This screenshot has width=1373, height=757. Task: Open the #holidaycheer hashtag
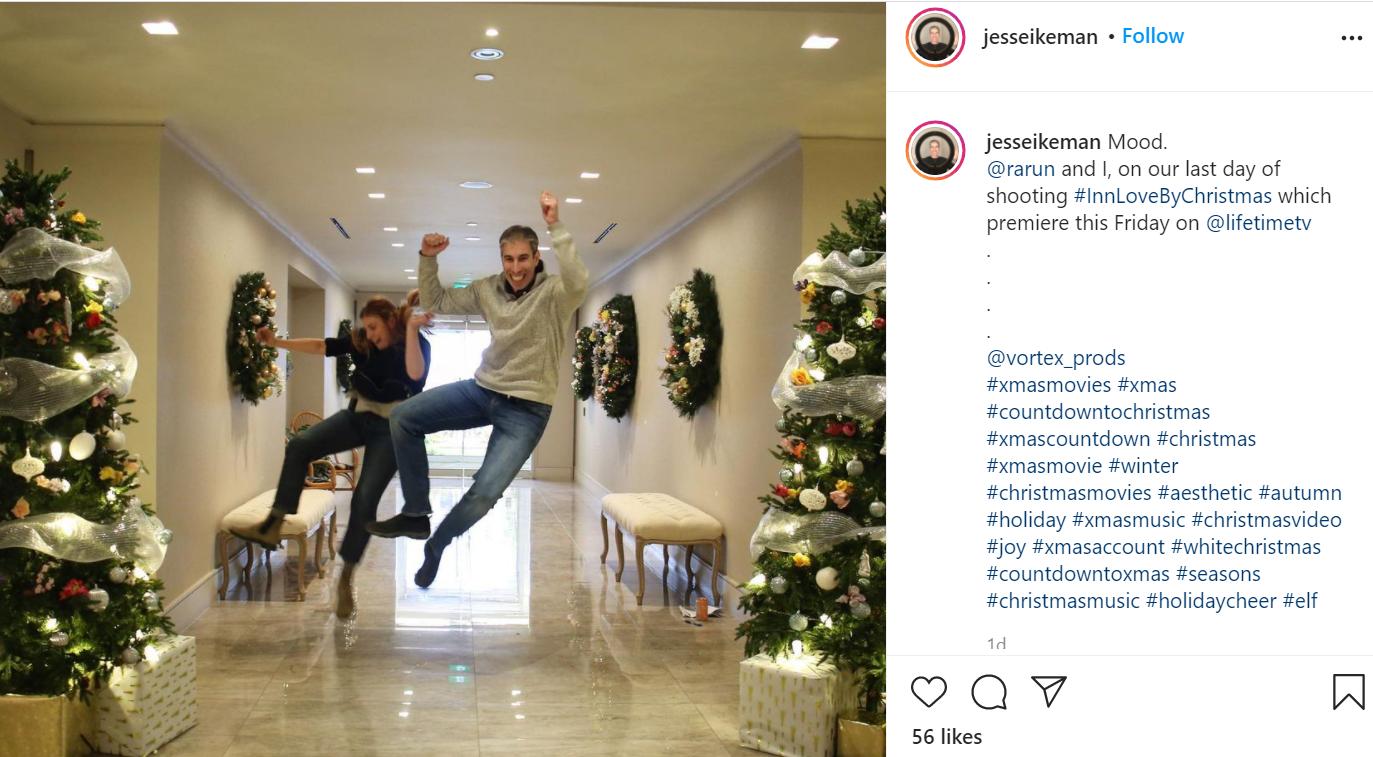point(1211,601)
